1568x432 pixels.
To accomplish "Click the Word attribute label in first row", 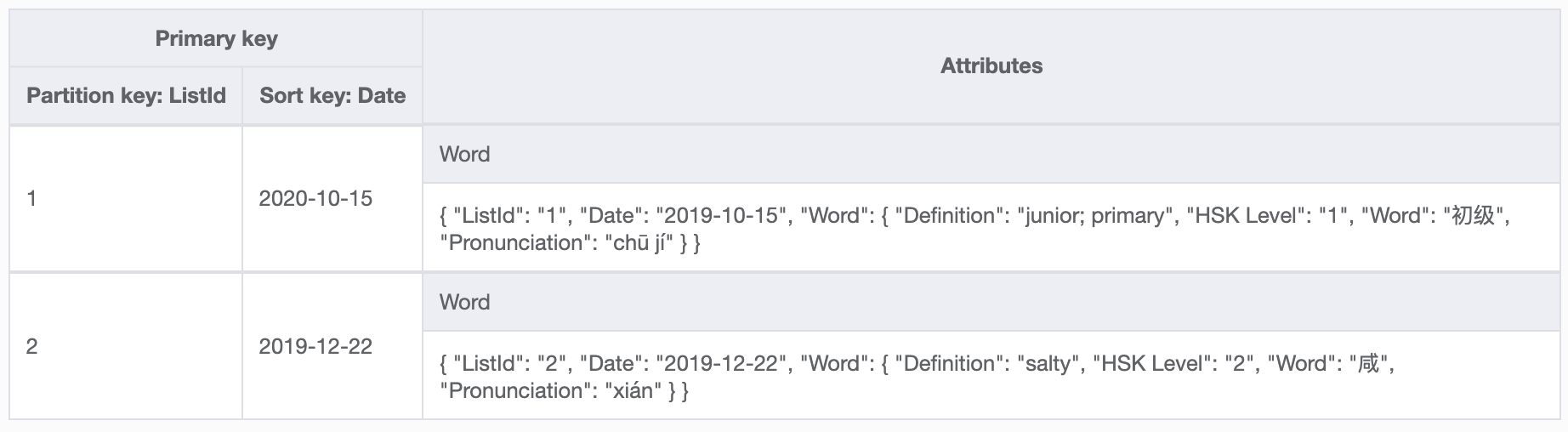I will point(464,155).
